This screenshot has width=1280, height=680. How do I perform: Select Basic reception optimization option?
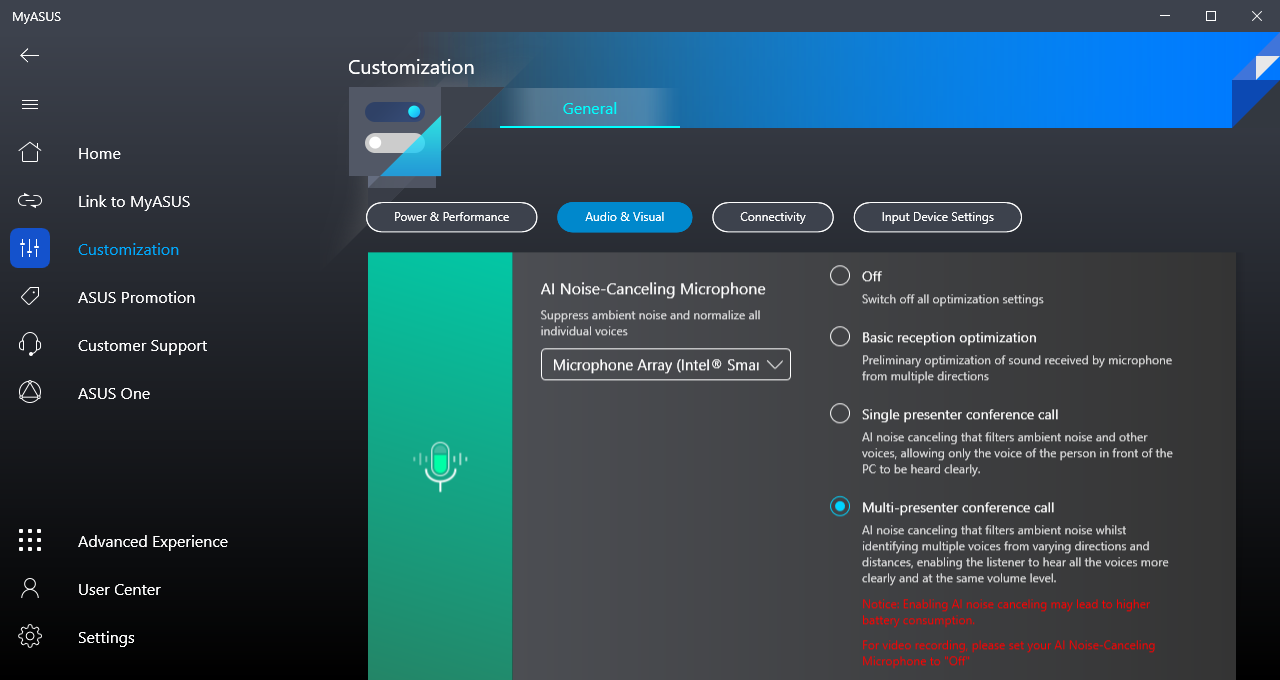coord(840,337)
